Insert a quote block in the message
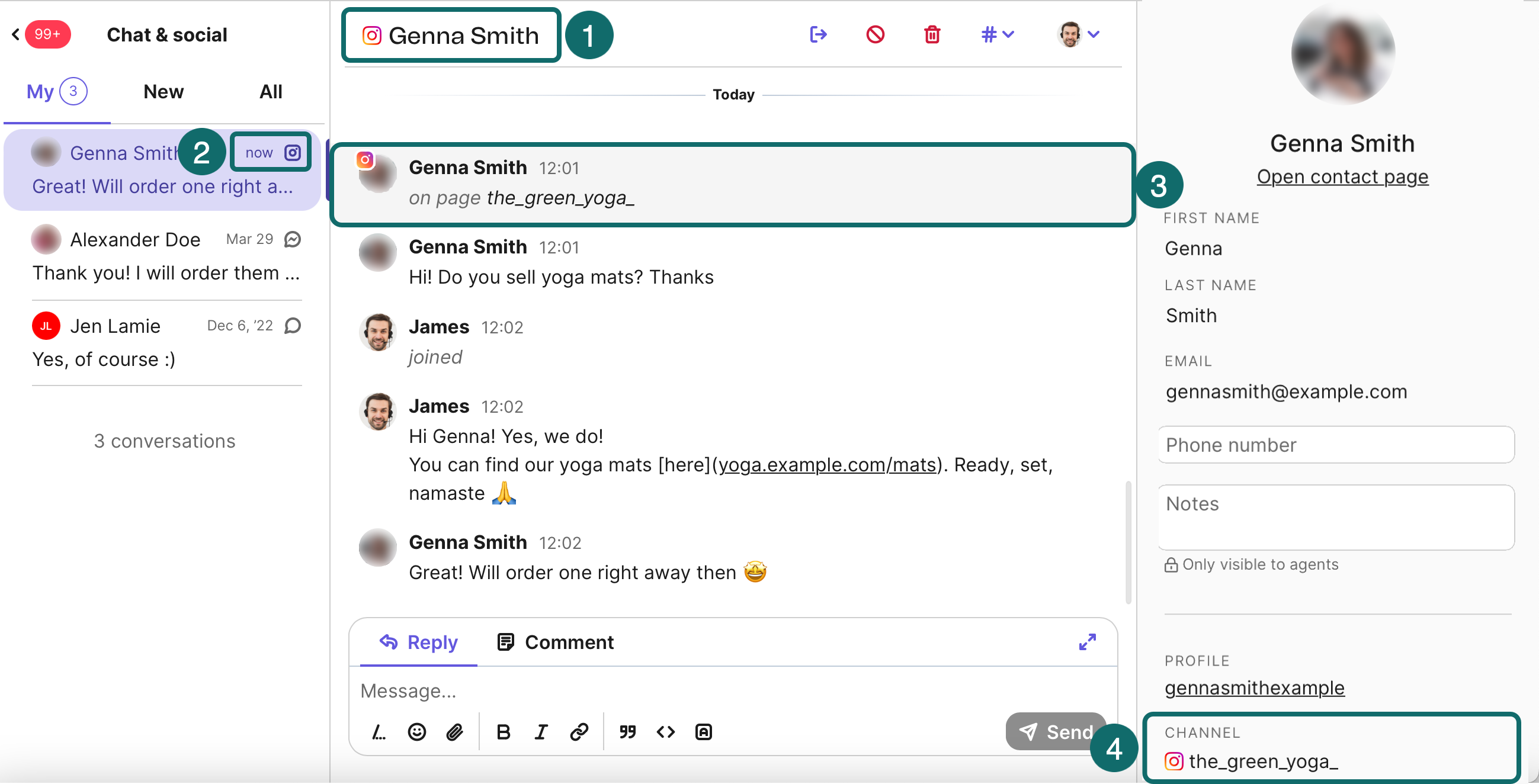Screen dimensions: 1539x784 [x=627, y=731]
